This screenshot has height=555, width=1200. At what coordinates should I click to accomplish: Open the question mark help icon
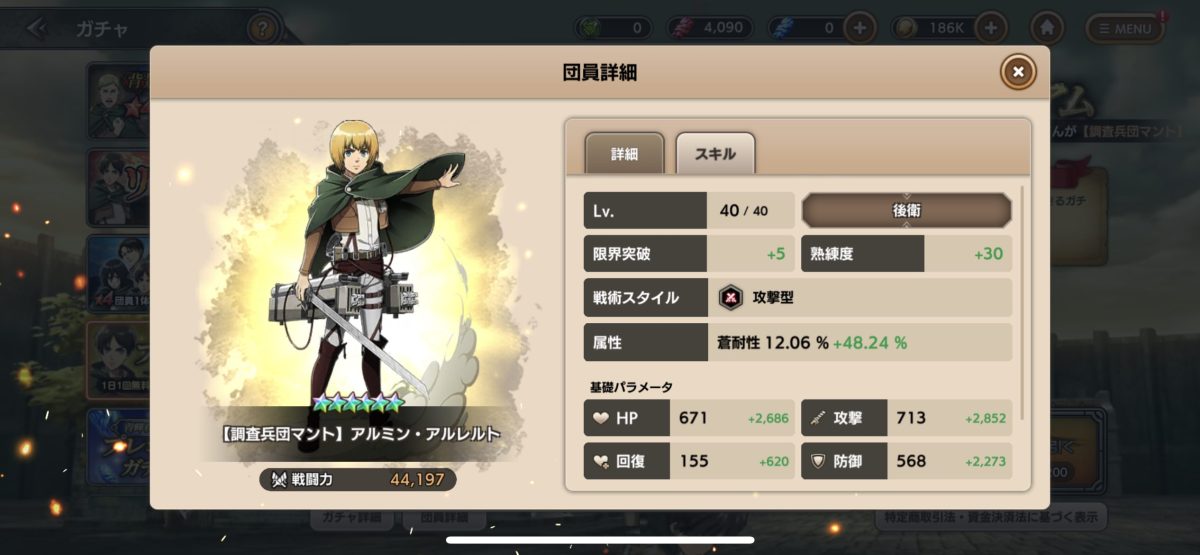coord(262,28)
